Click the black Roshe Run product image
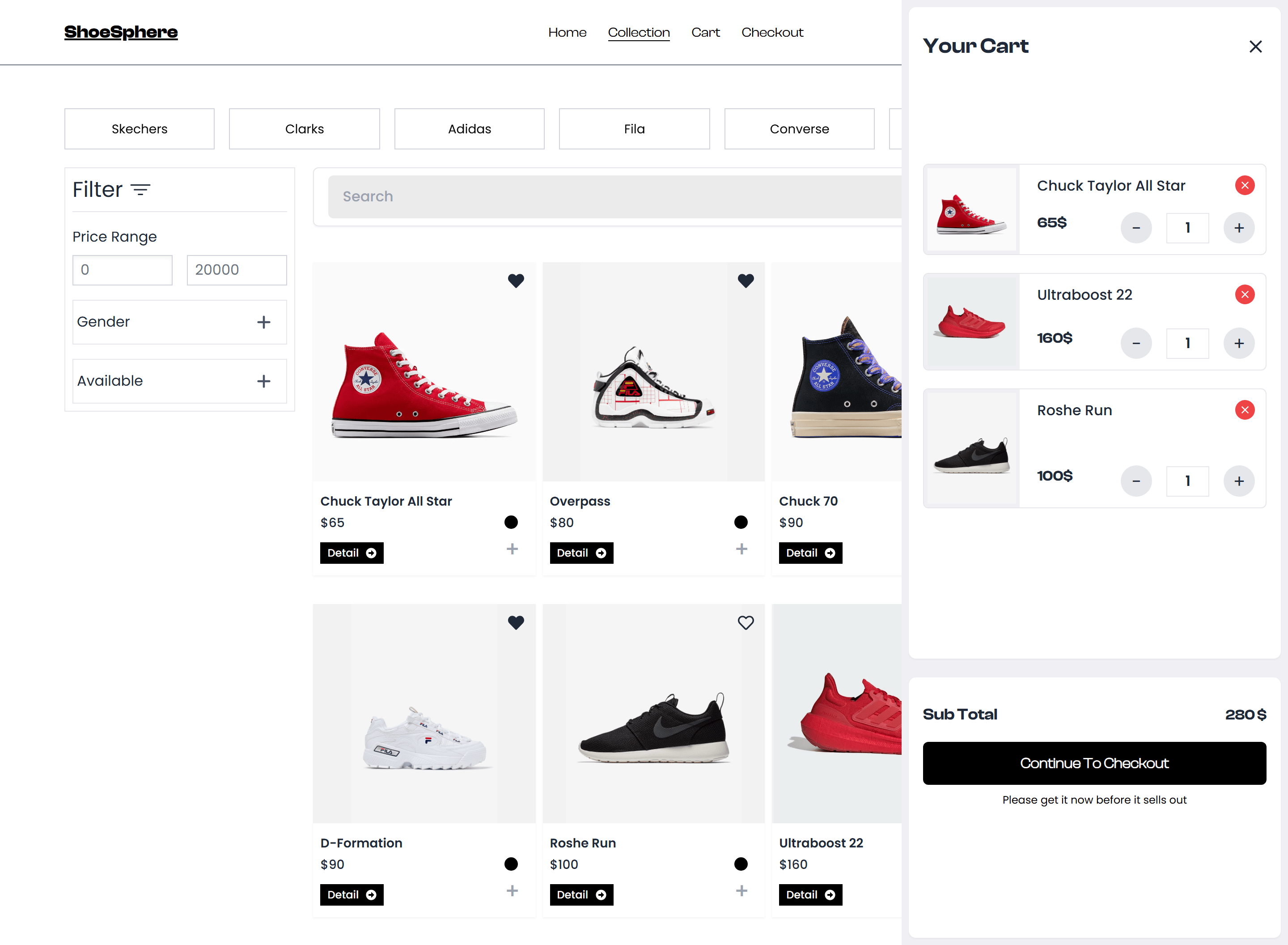The height and width of the screenshot is (945, 1288). (x=653, y=714)
